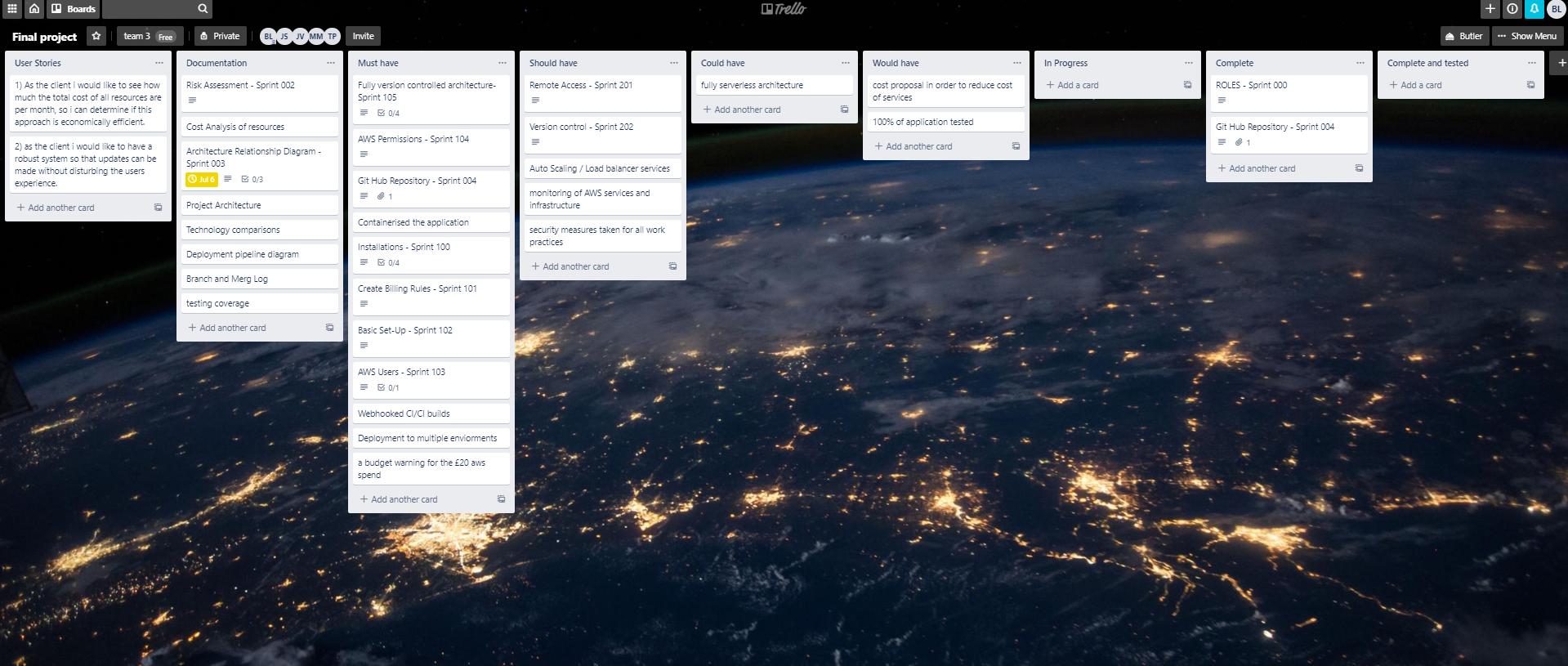
Task: Open team 3 Free workspace
Action: [149, 36]
